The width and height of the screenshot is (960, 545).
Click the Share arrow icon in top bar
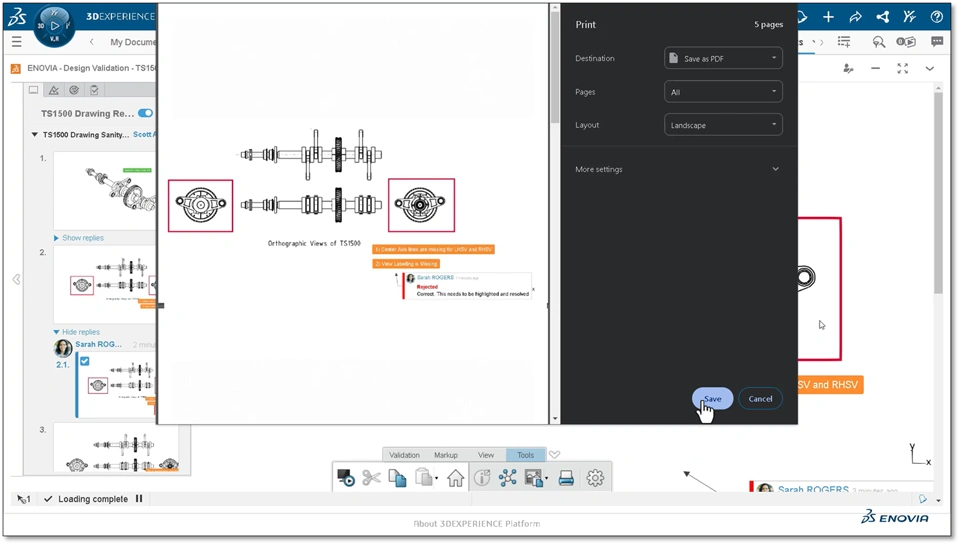(x=855, y=17)
